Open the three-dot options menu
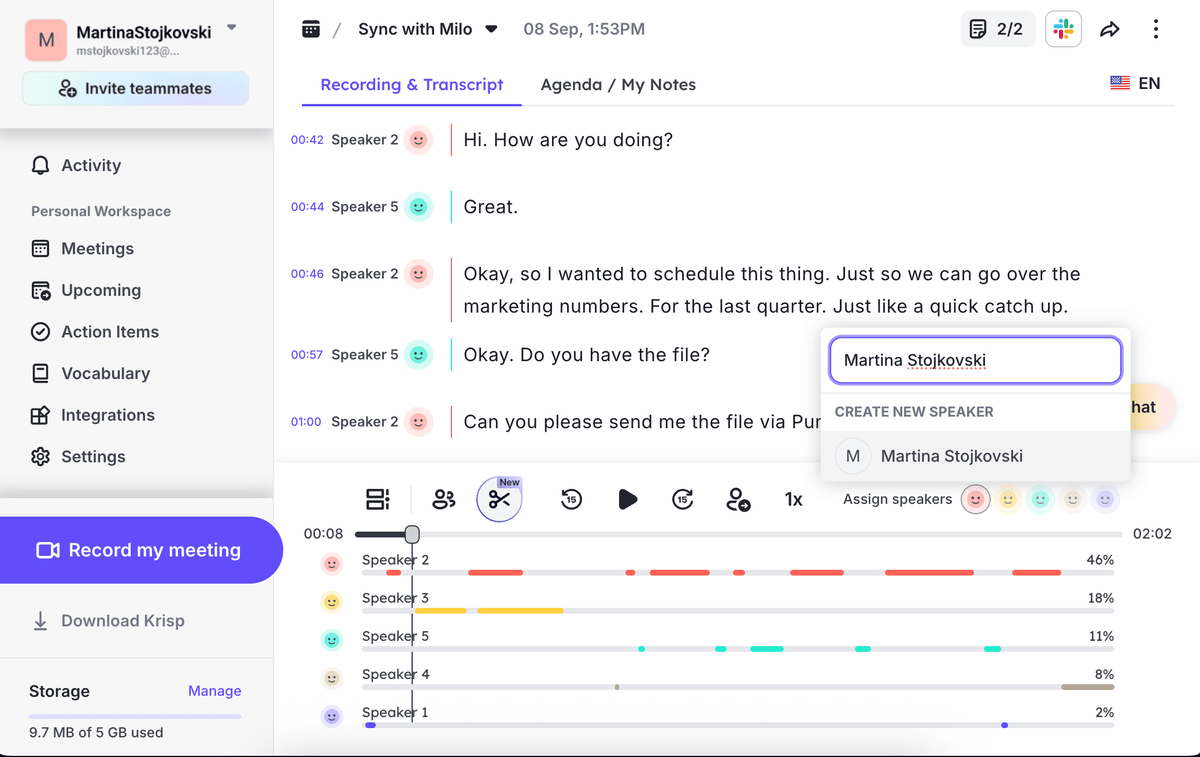 coord(1156,29)
